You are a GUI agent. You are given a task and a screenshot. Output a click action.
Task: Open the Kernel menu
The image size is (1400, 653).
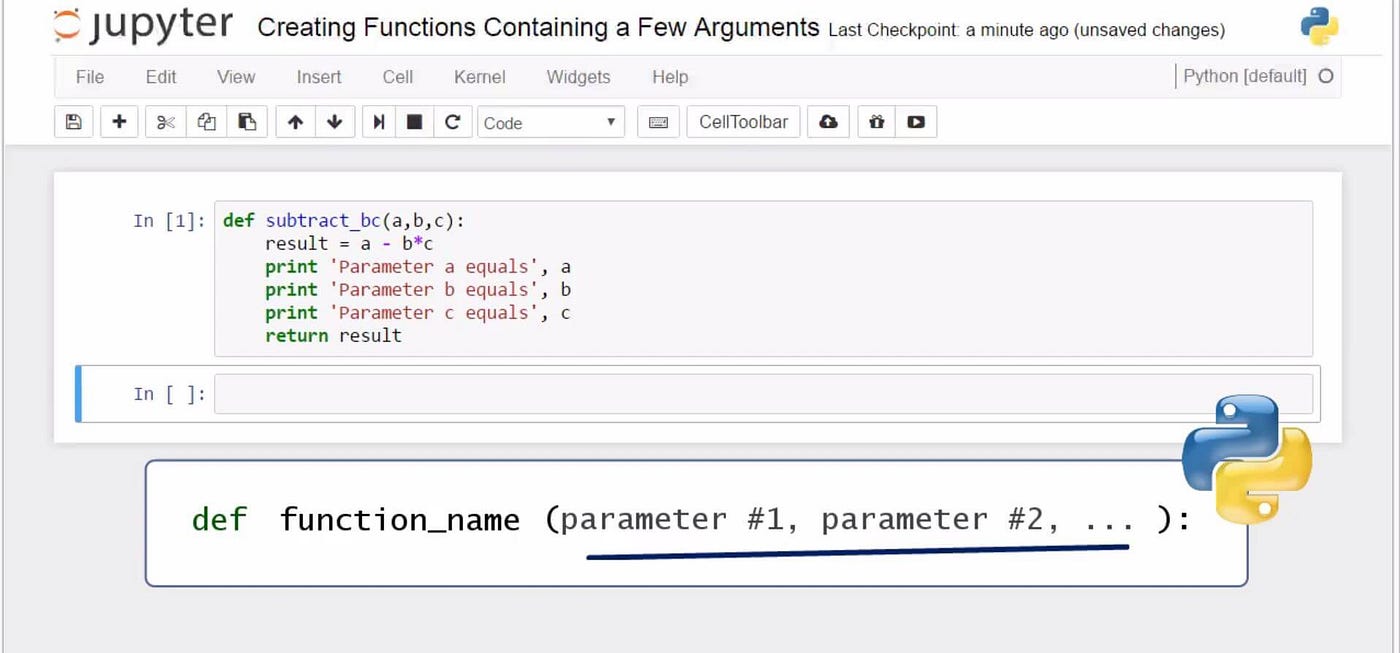(x=479, y=77)
